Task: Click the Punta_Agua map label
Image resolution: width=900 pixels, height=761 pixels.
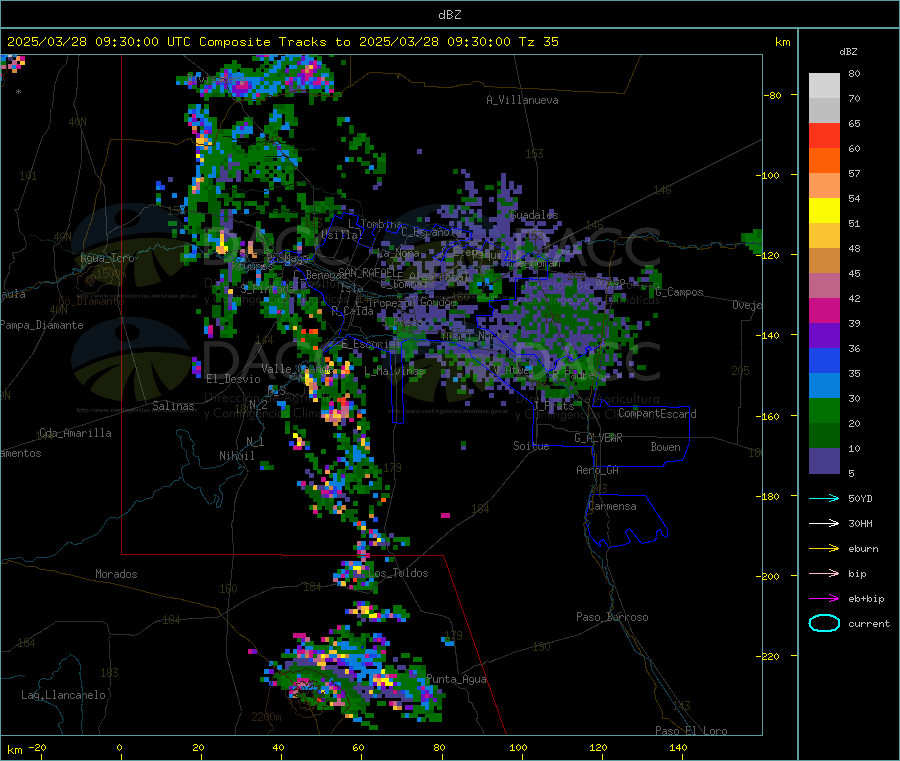Action: pos(456,679)
